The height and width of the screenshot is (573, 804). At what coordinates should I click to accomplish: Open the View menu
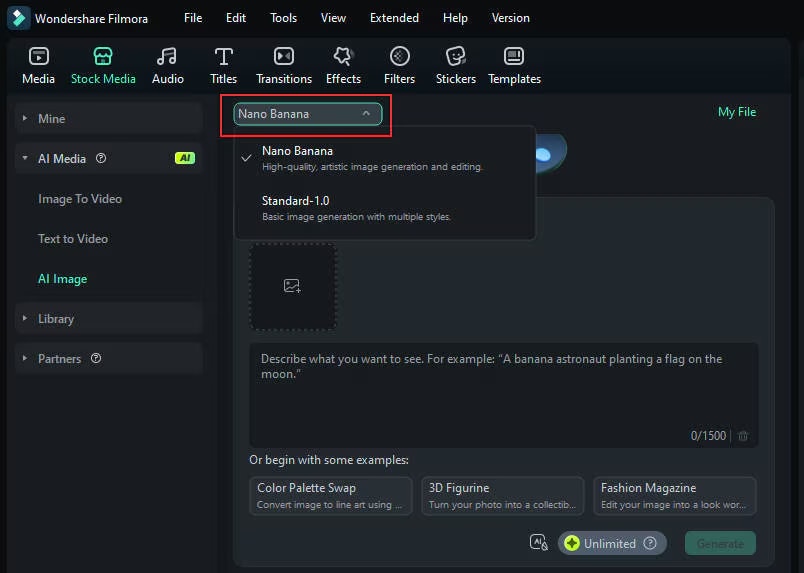(x=333, y=18)
